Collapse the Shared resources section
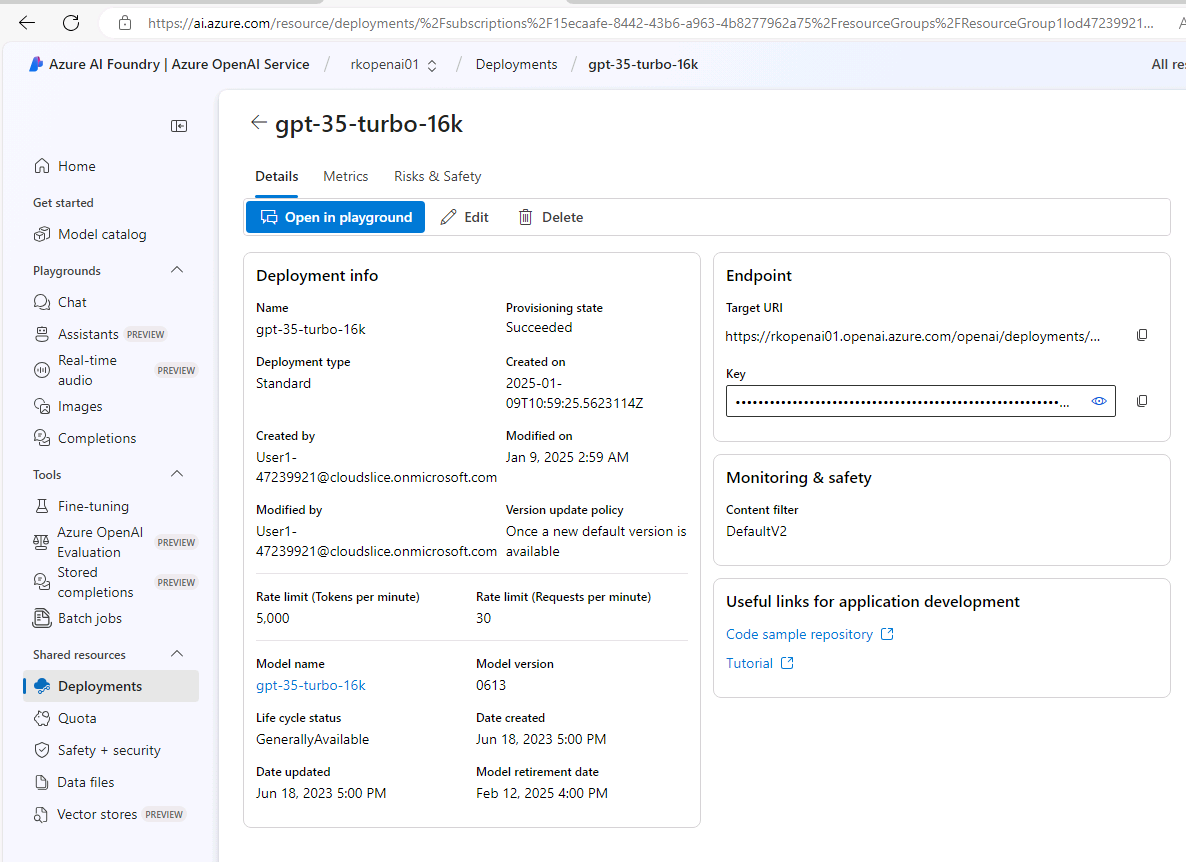Viewport: 1186px width, 862px height. click(177, 654)
